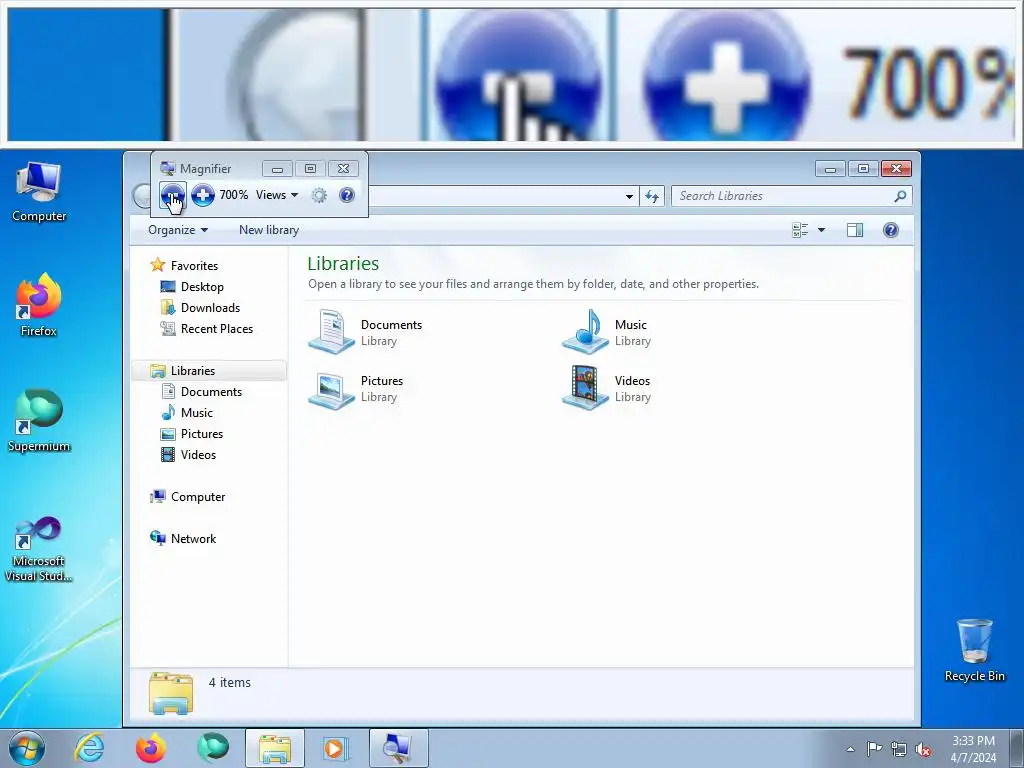This screenshot has width=1024, height=768.
Task: Select the Supermium desktop shortcut
Action: click(39, 421)
